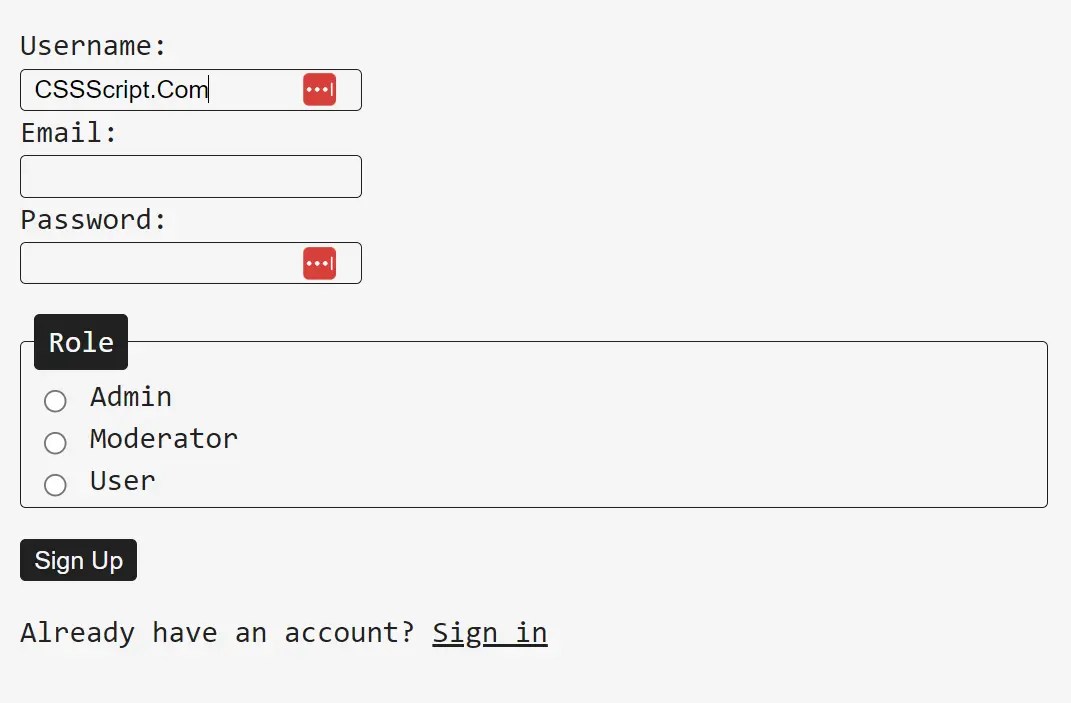Image resolution: width=1071 pixels, height=703 pixels.
Task: Select the Admin role
Action: (55, 400)
